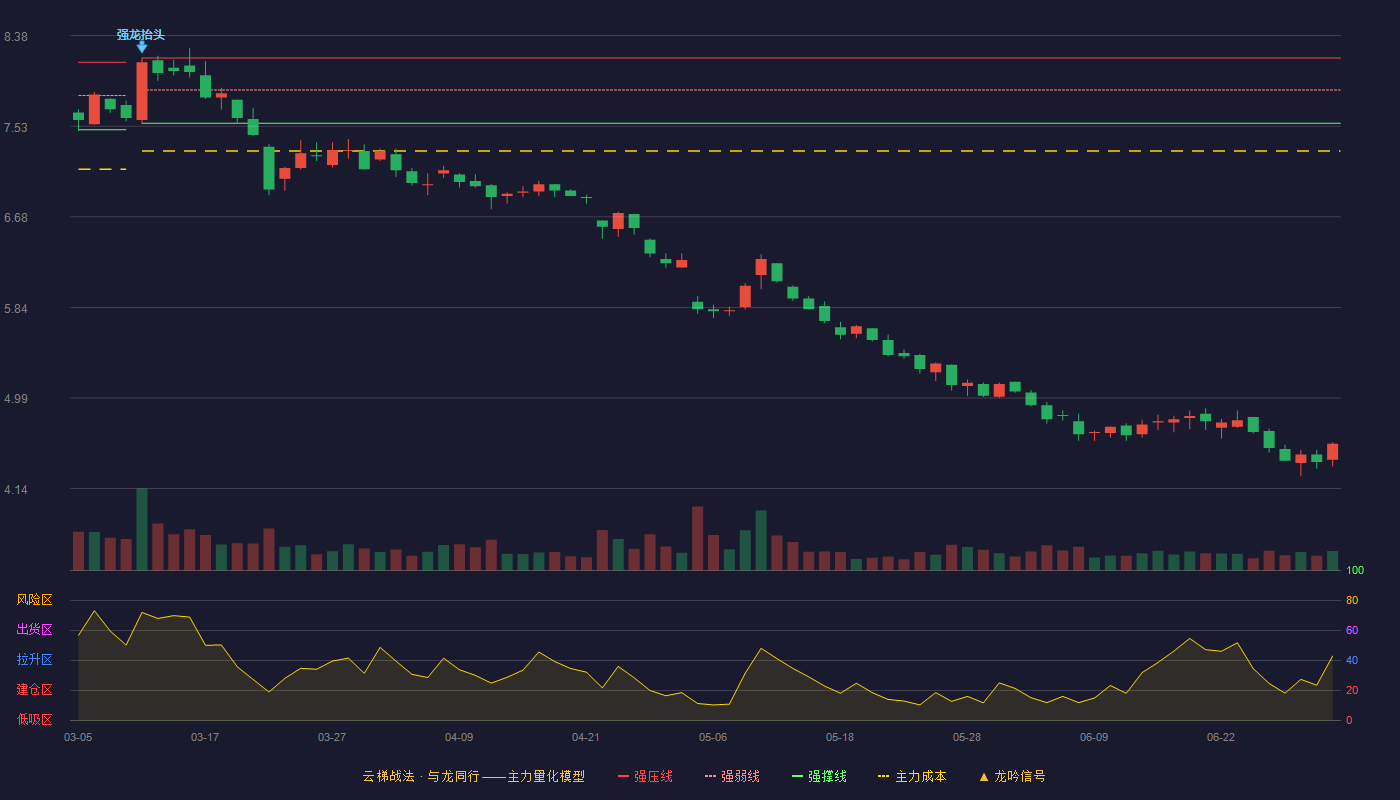Toggle the 主力成本 legend entry
1400x800 pixels.
click(912, 776)
